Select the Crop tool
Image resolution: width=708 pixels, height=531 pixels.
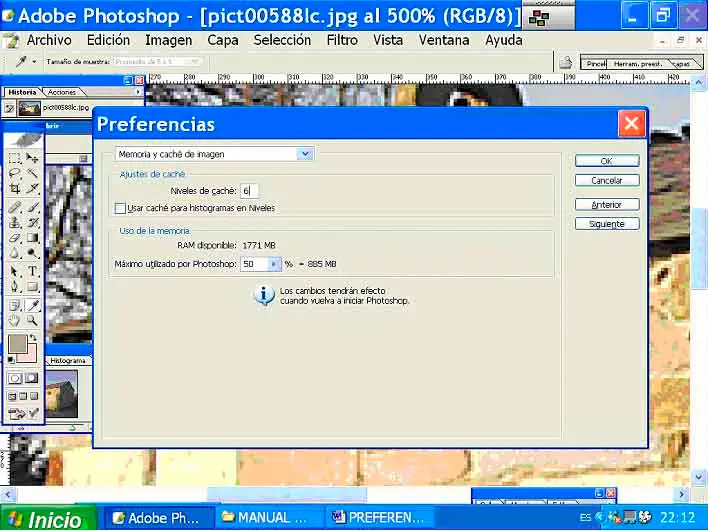[14, 188]
